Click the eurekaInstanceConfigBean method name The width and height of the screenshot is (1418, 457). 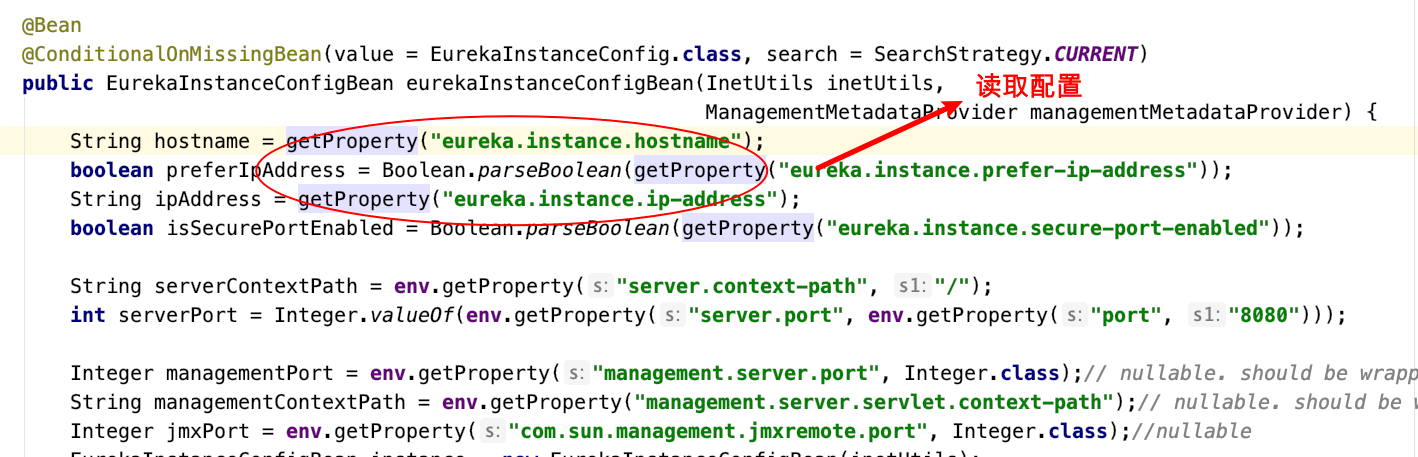(x=549, y=83)
